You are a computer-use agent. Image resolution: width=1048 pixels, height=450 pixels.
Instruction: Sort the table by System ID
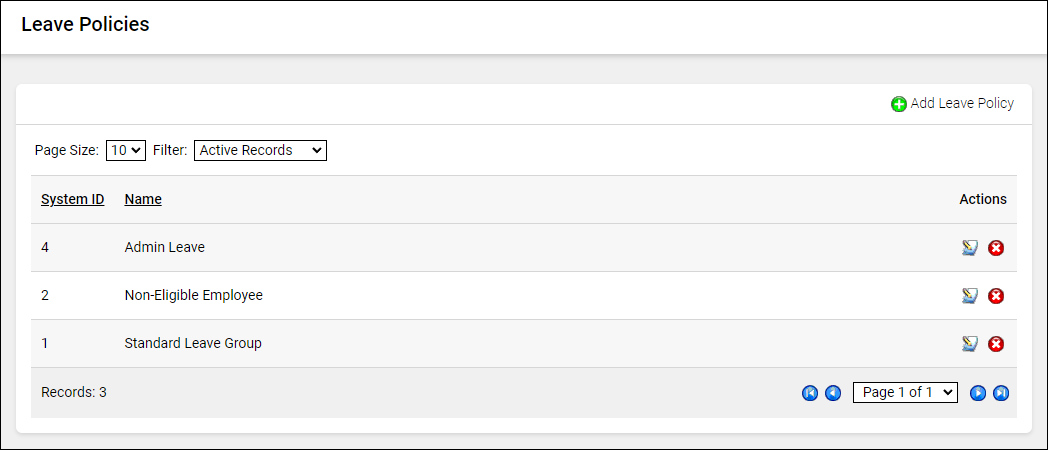72,199
